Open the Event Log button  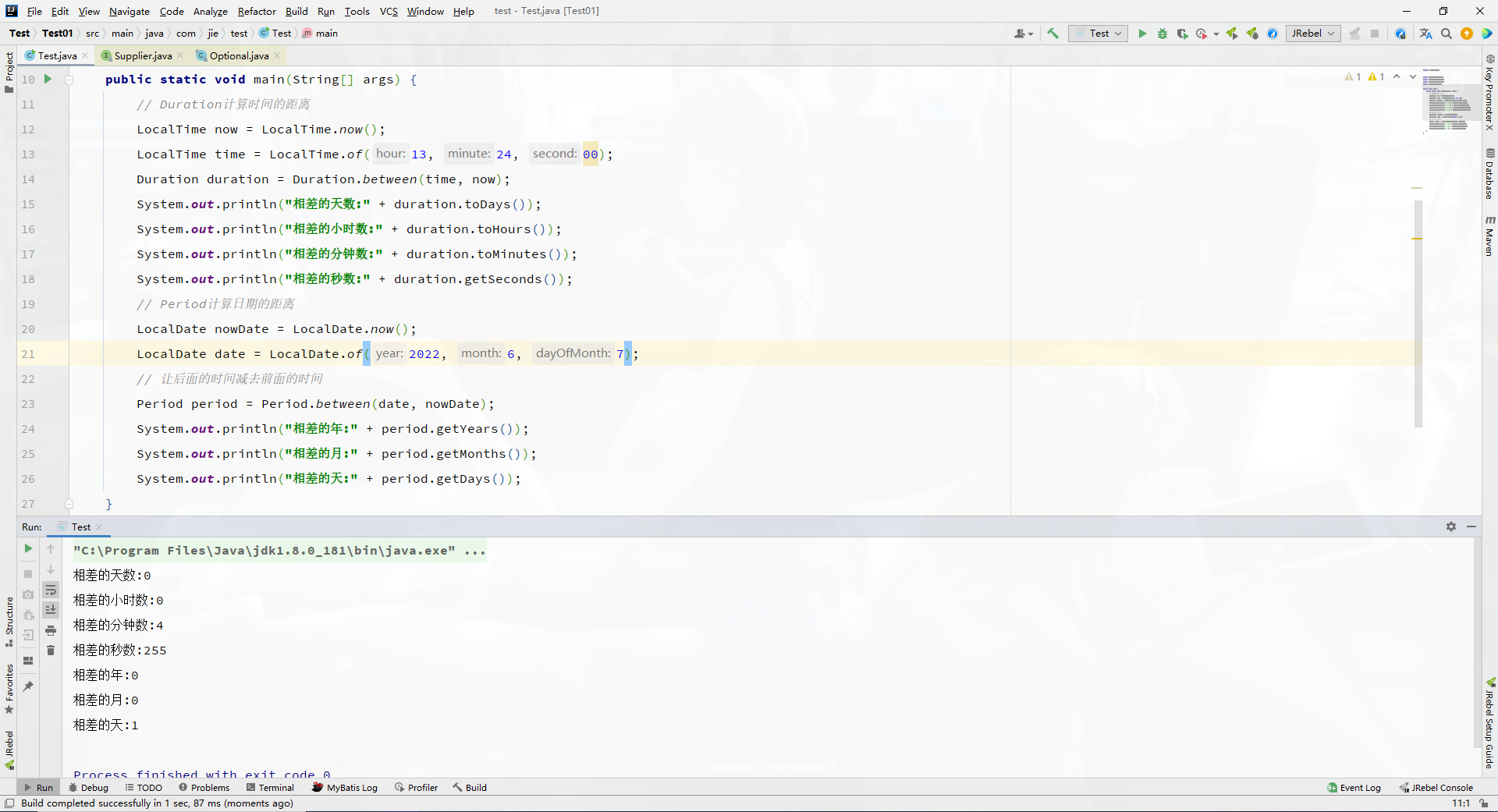click(1354, 787)
